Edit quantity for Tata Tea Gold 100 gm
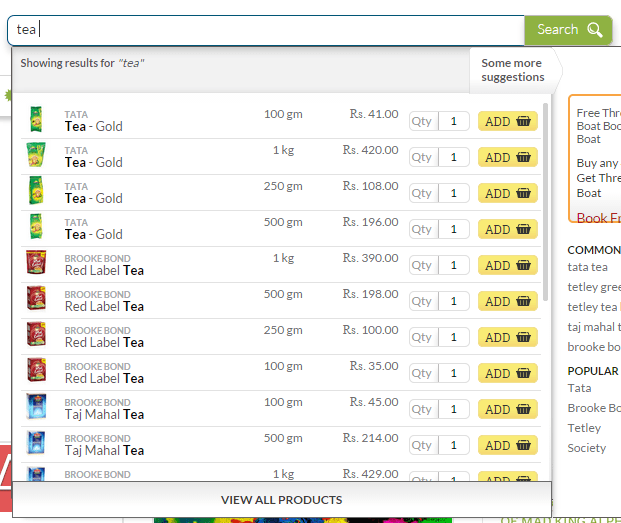The height and width of the screenshot is (523, 621). click(454, 121)
